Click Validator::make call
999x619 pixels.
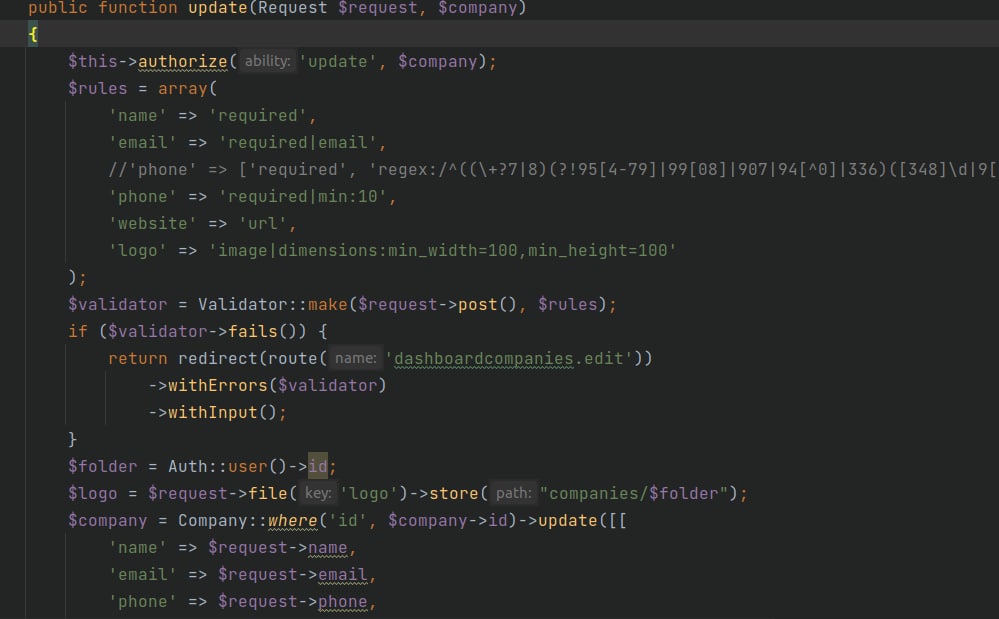click(273, 304)
